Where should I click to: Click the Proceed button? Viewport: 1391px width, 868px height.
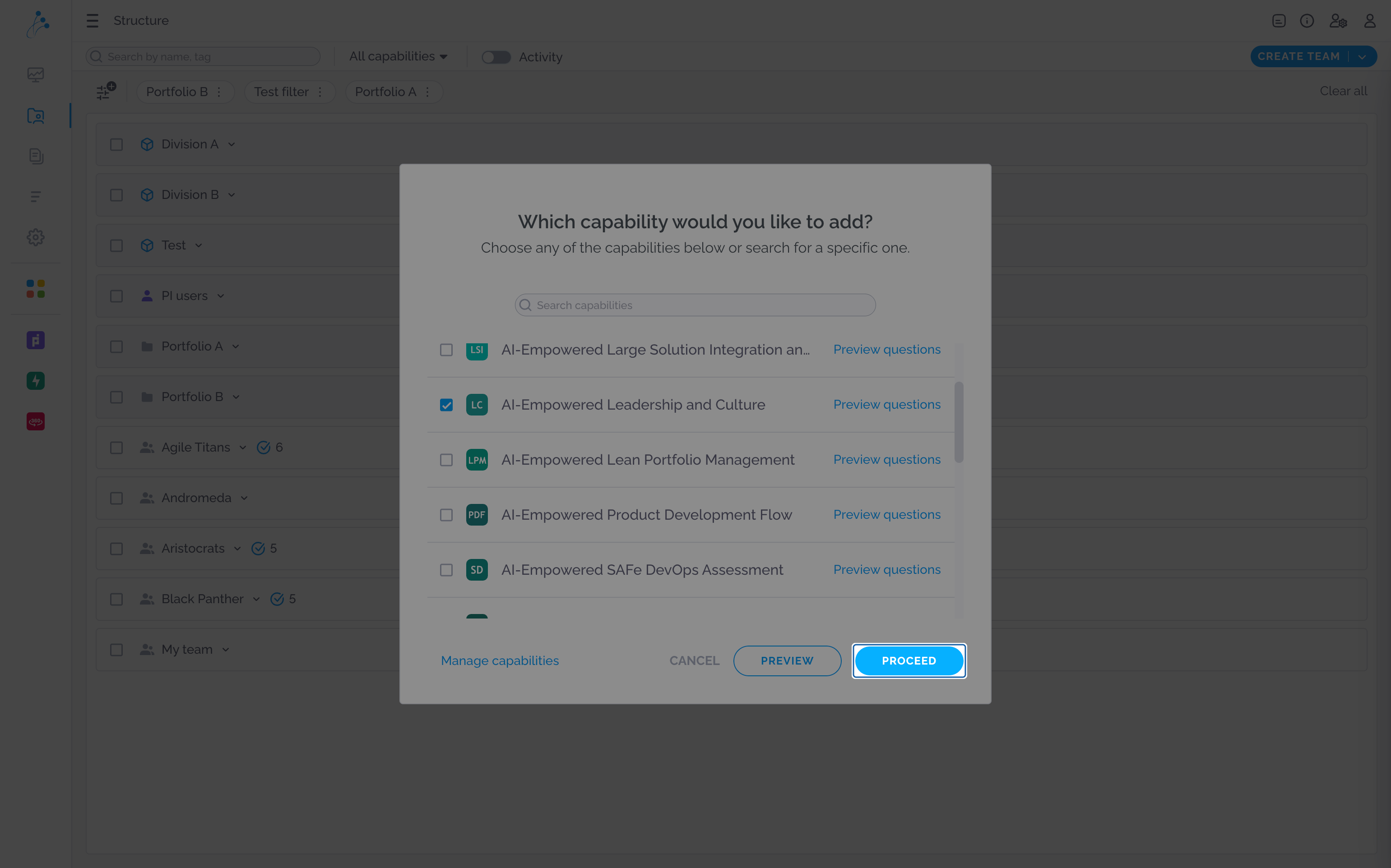click(909, 661)
